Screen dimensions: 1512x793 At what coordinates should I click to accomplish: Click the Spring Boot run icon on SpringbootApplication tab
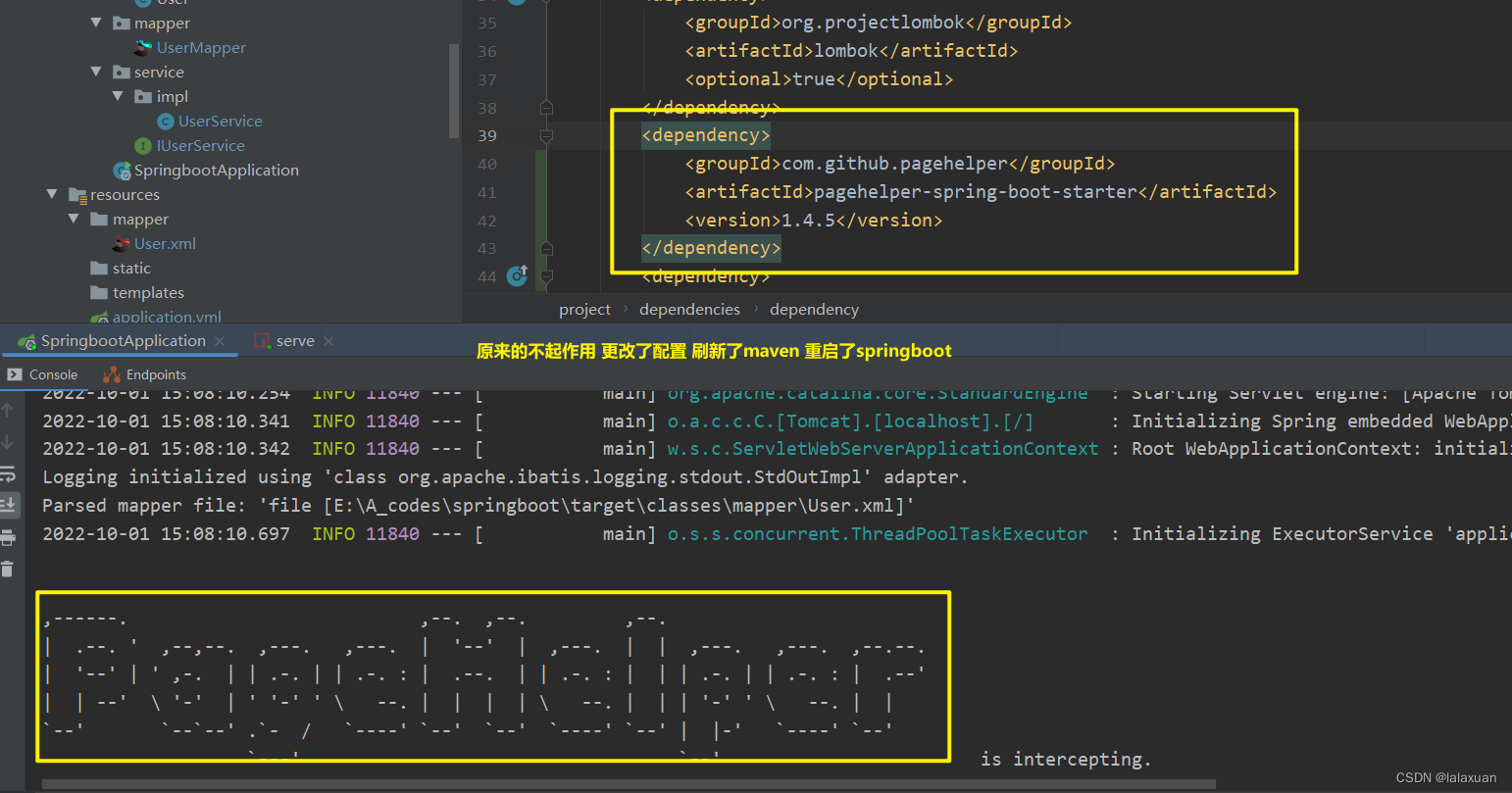(x=27, y=341)
